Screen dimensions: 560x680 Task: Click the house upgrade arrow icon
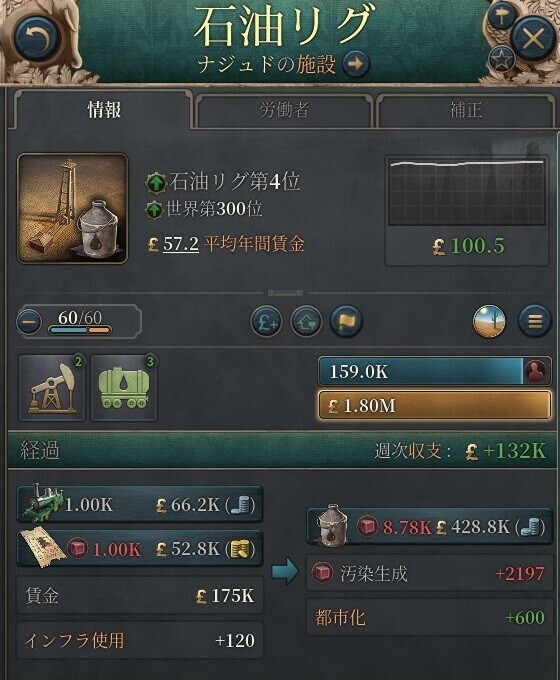pos(306,322)
